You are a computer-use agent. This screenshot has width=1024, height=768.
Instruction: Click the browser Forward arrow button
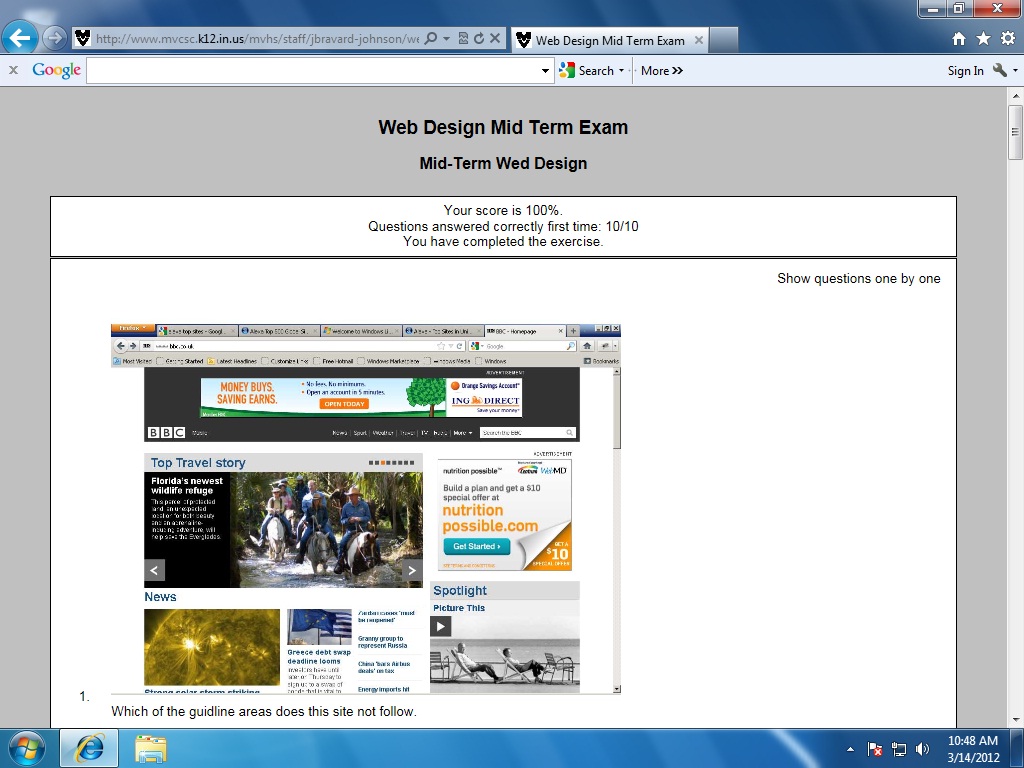(55, 39)
